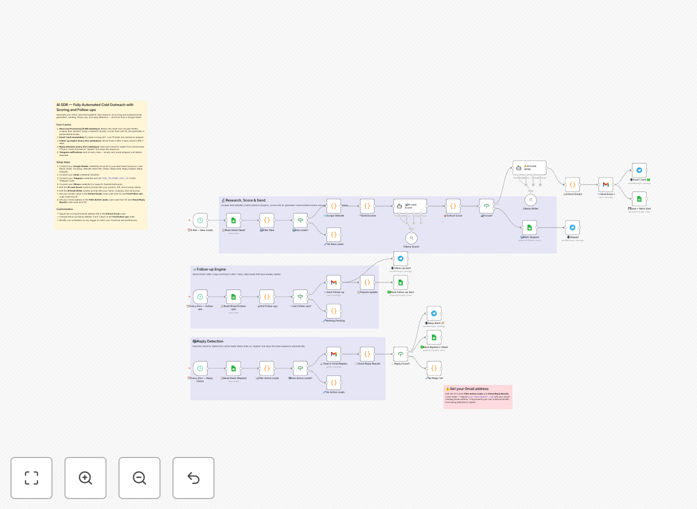Select the No Active Leads code node
The width and height of the screenshot is (697, 509).
pyautogui.click(x=334, y=382)
